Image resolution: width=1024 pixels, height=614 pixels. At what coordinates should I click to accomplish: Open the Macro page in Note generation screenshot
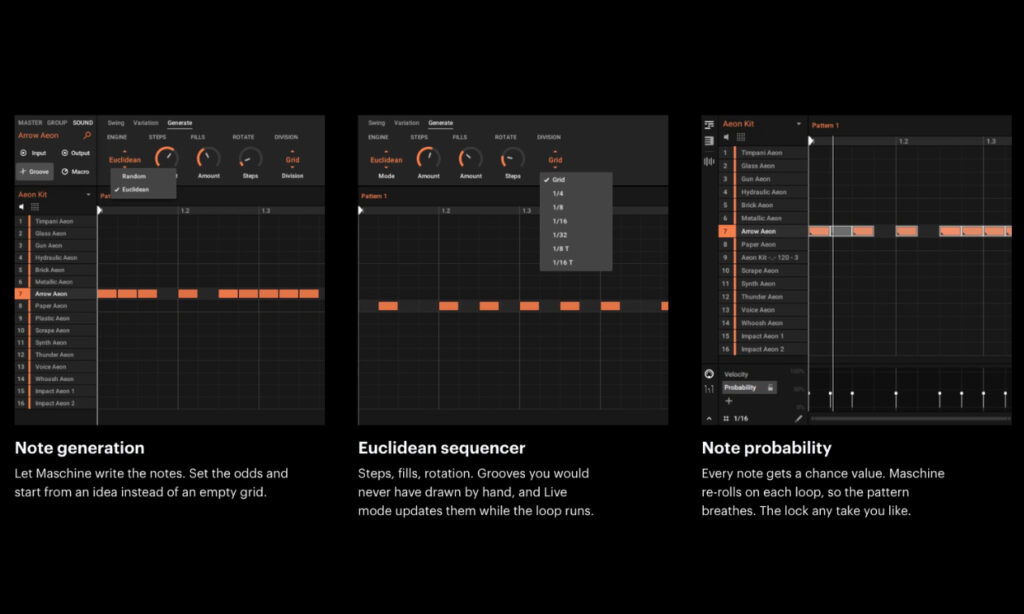click(76, 172)
